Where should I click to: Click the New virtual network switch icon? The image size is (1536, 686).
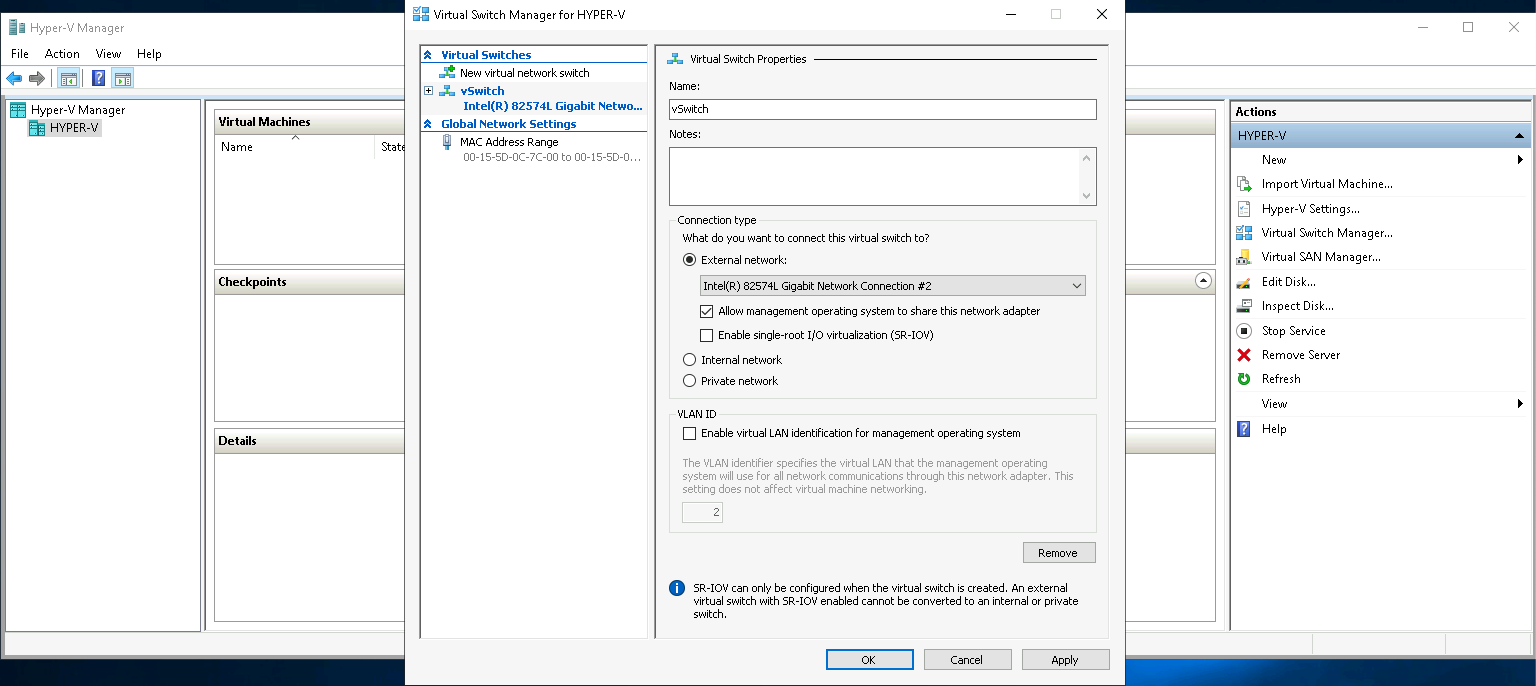(x=447, y=73)
